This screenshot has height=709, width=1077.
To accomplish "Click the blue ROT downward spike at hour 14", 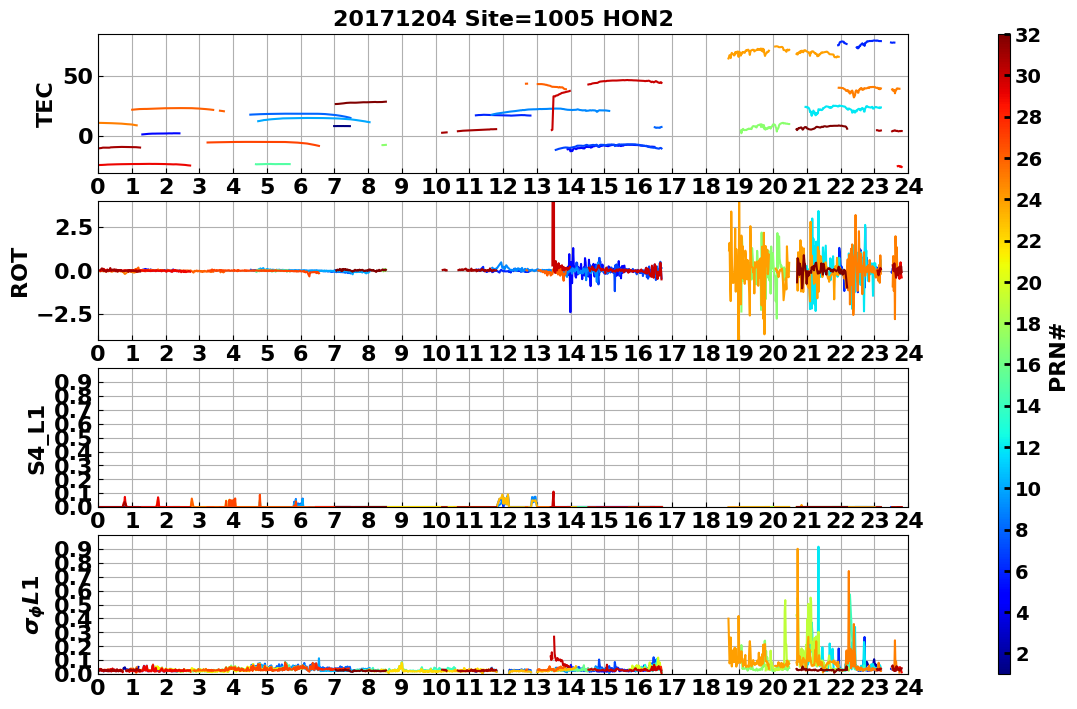I will click(x=570, y=292).
